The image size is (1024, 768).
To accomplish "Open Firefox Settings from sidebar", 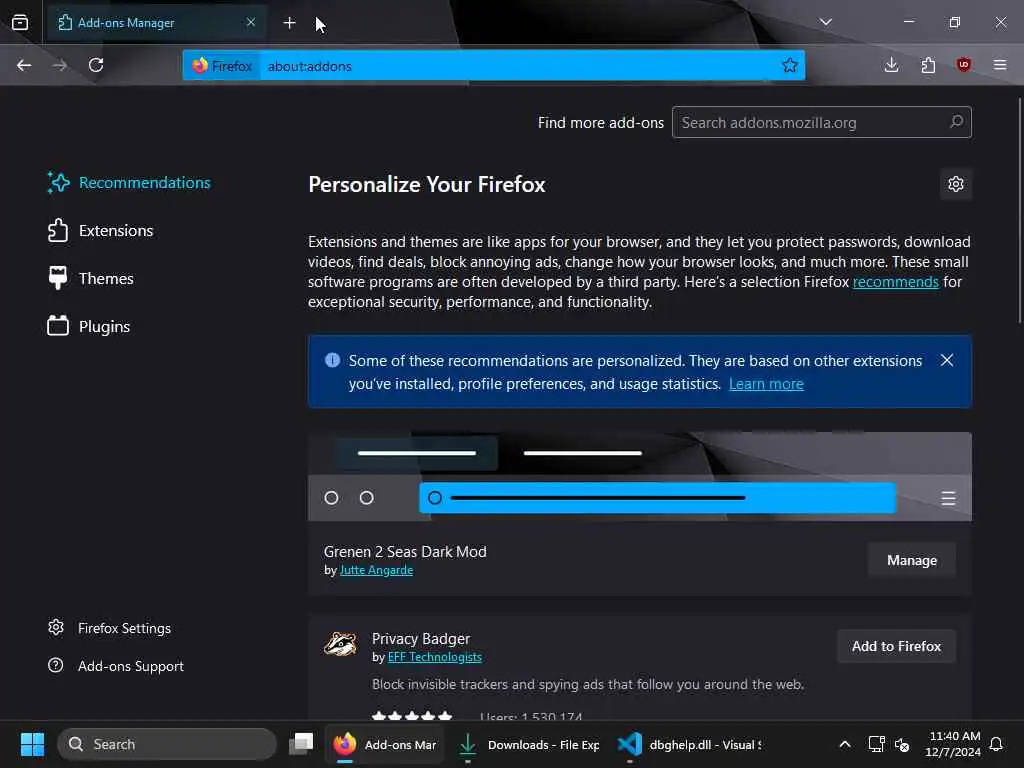I will tap(110, 628).
